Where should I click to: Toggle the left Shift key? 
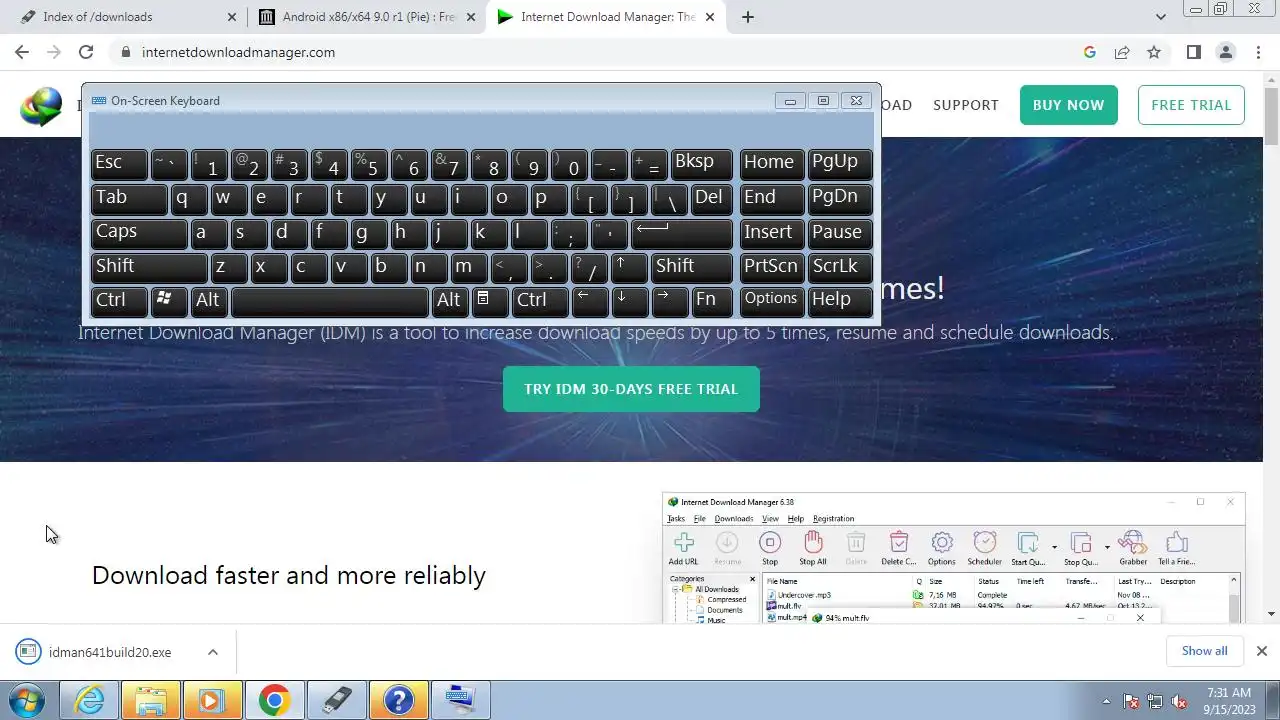(149, 266)
